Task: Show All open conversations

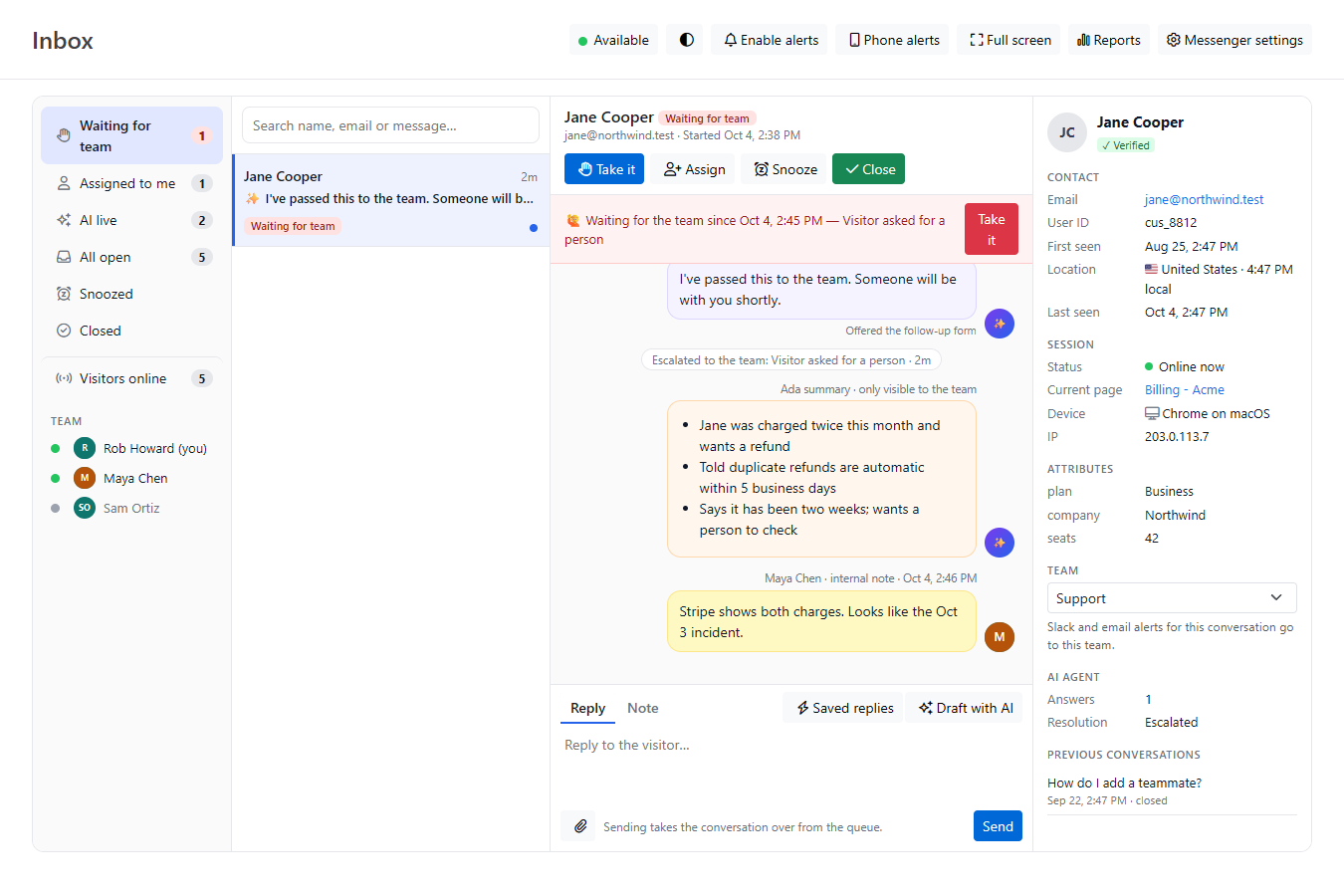Action: [x=131, y=257]
